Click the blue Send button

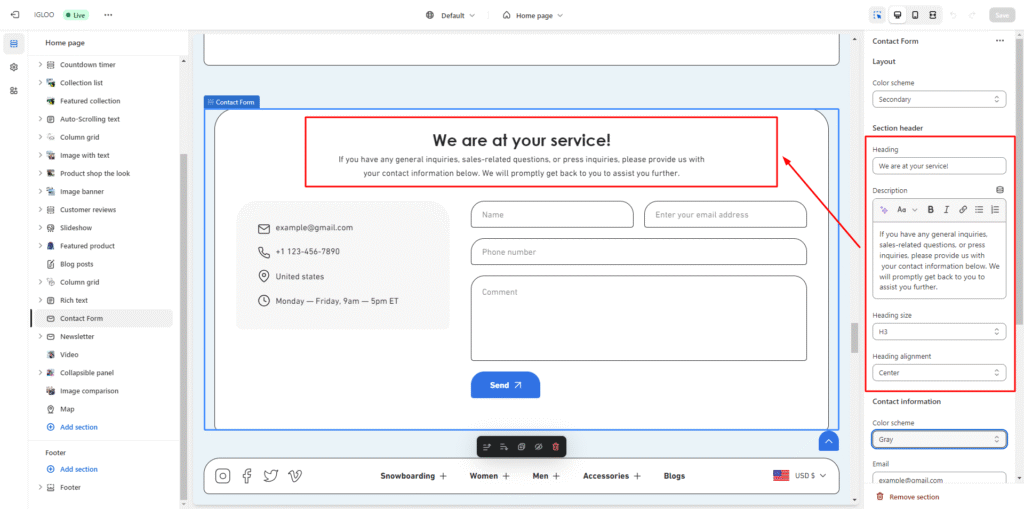505,385
